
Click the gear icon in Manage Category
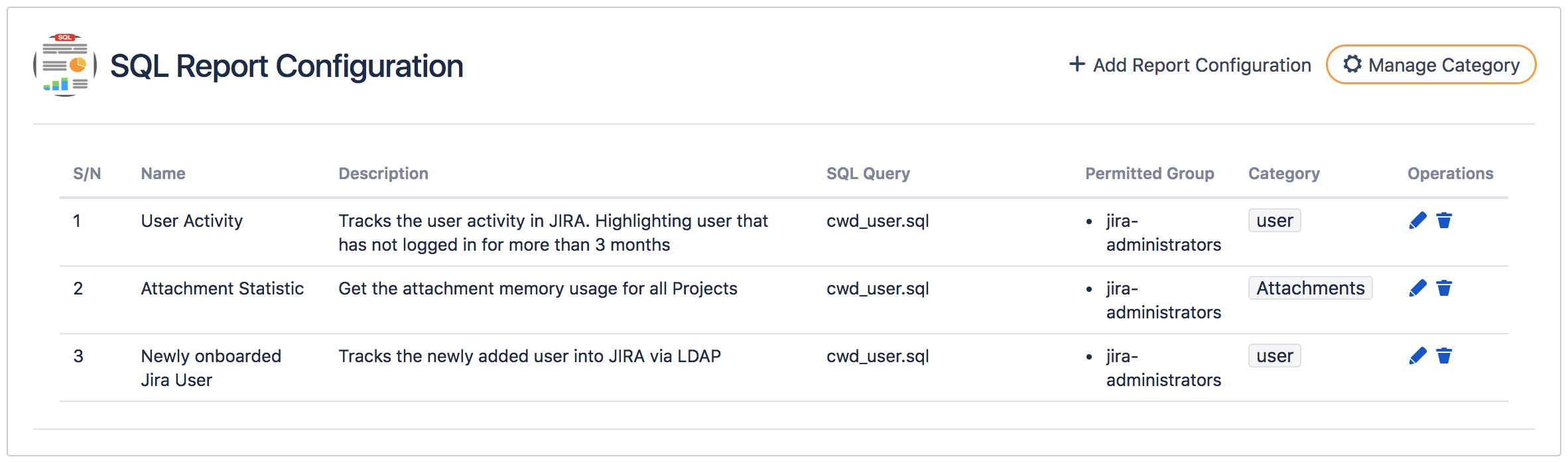[x=1352, y=64]
